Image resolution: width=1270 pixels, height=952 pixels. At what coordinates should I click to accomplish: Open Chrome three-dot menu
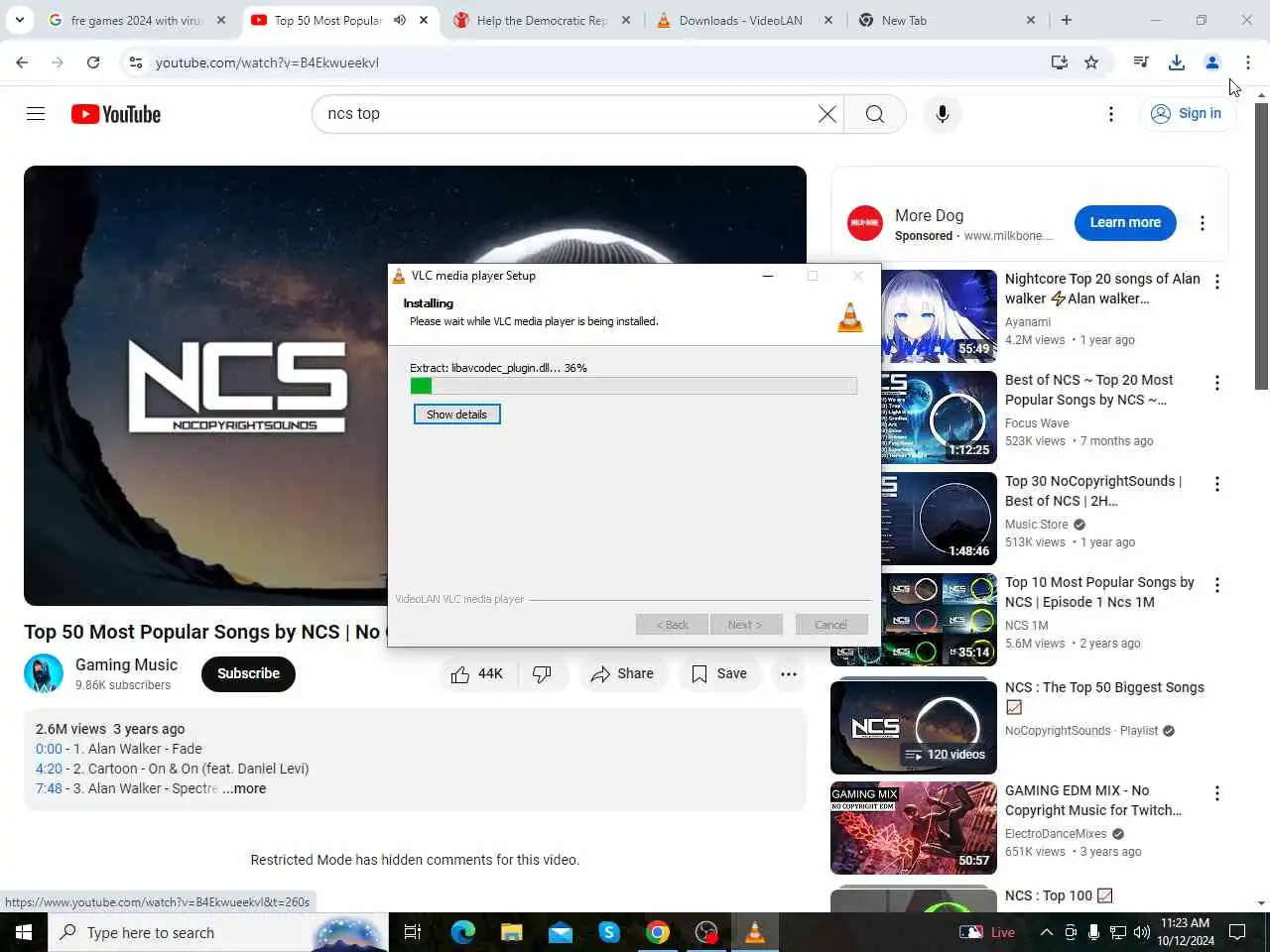[x=1248, y=62]
